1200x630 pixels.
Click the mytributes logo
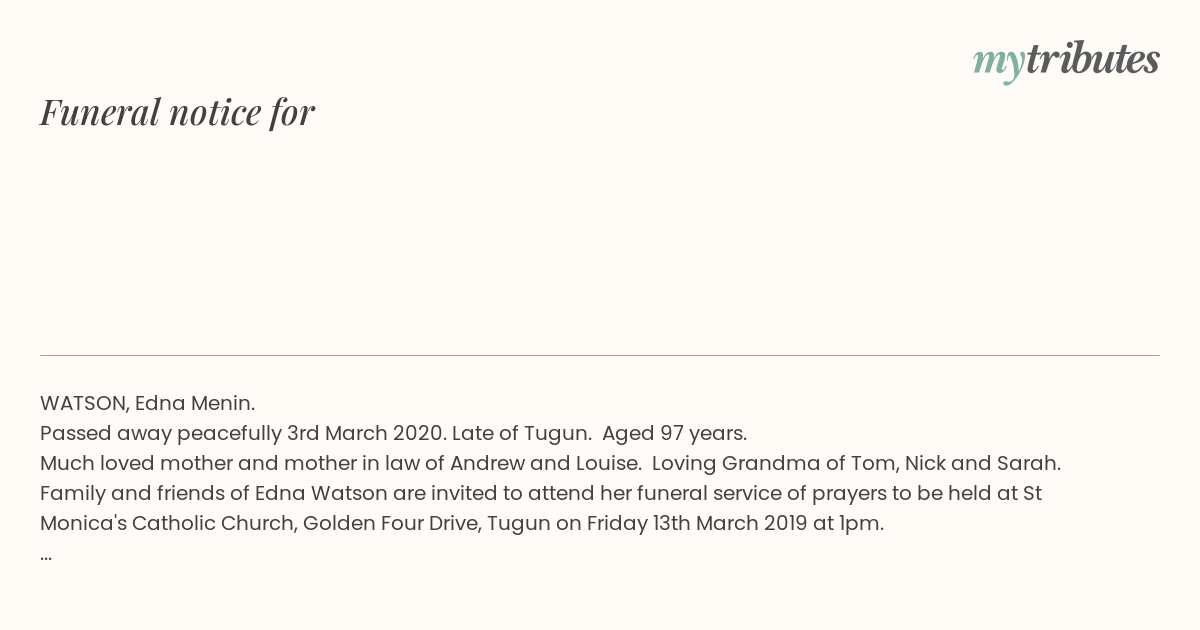click(x=1066, y=61)
